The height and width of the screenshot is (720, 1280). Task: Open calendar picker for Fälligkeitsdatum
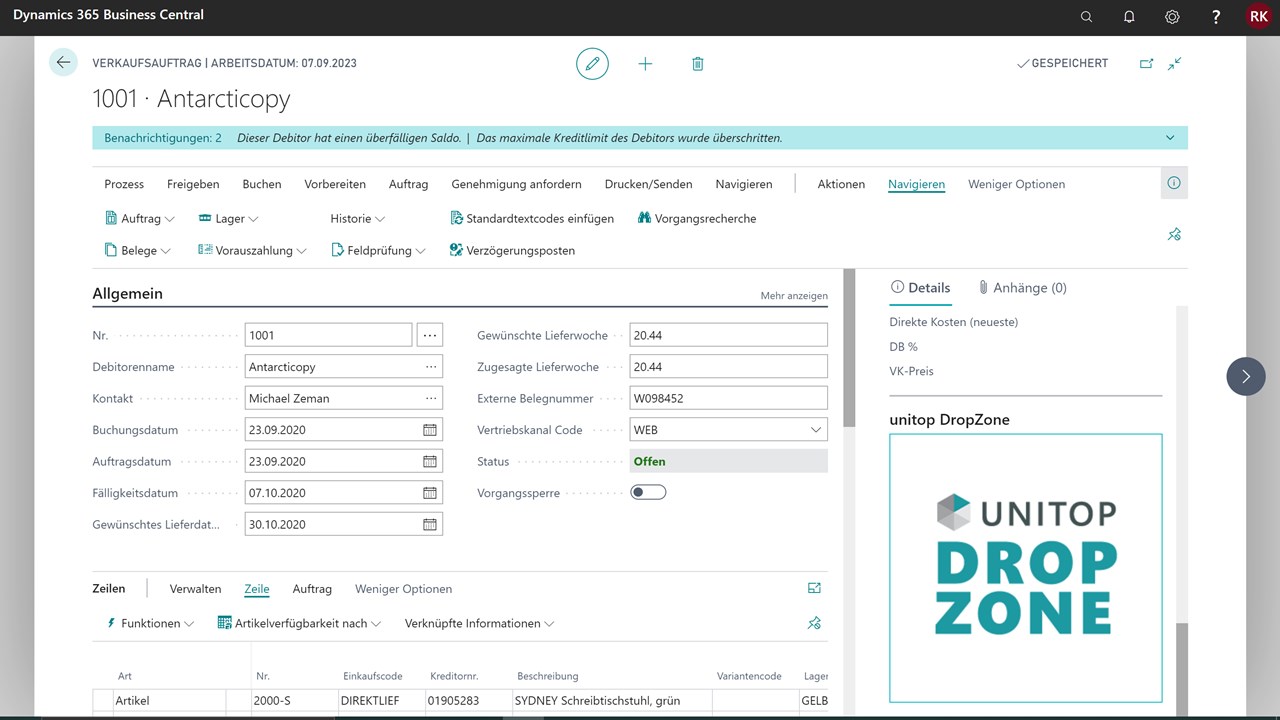click(430, 493)
